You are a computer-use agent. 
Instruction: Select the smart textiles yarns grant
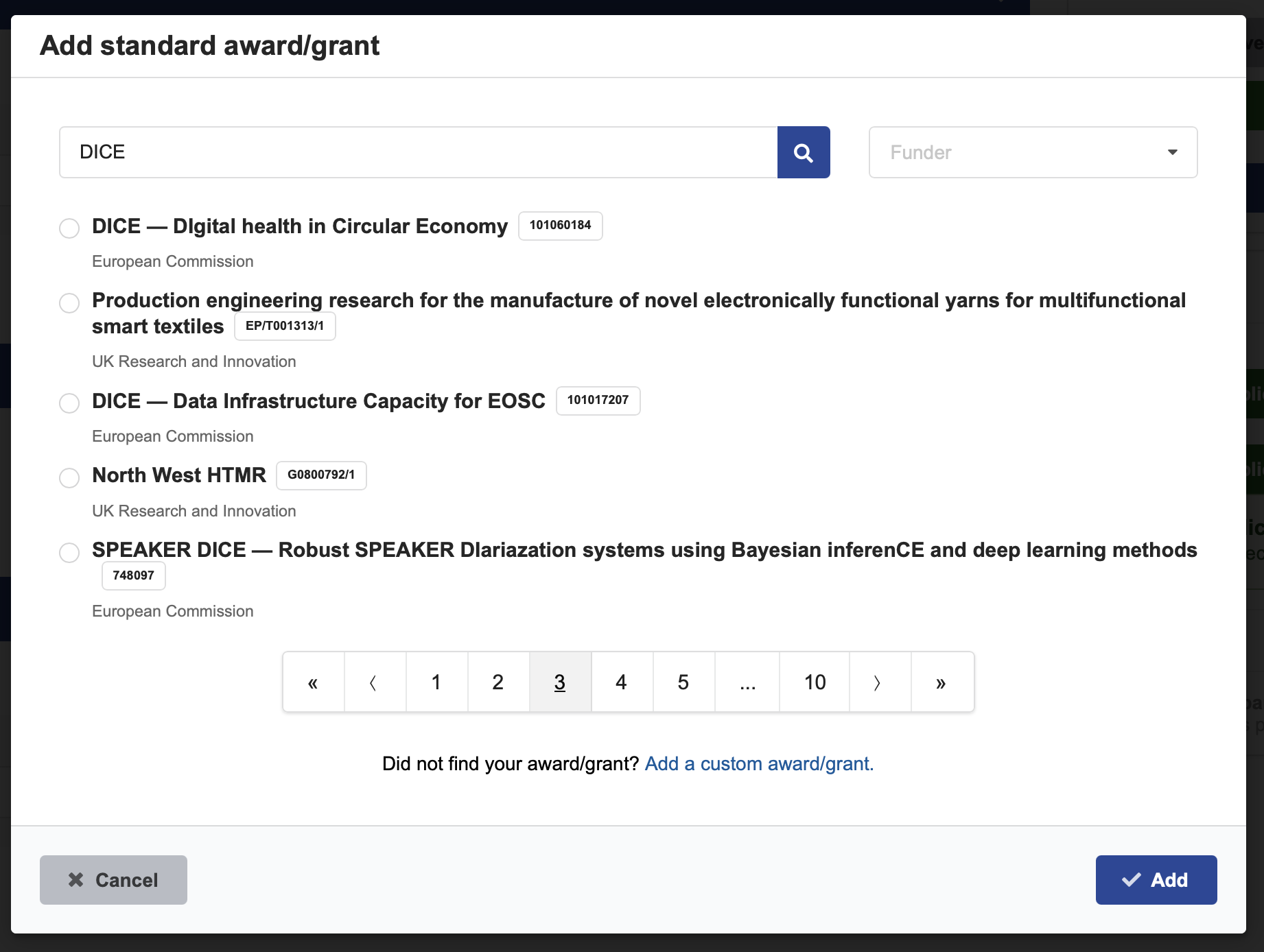pos(69,302)
